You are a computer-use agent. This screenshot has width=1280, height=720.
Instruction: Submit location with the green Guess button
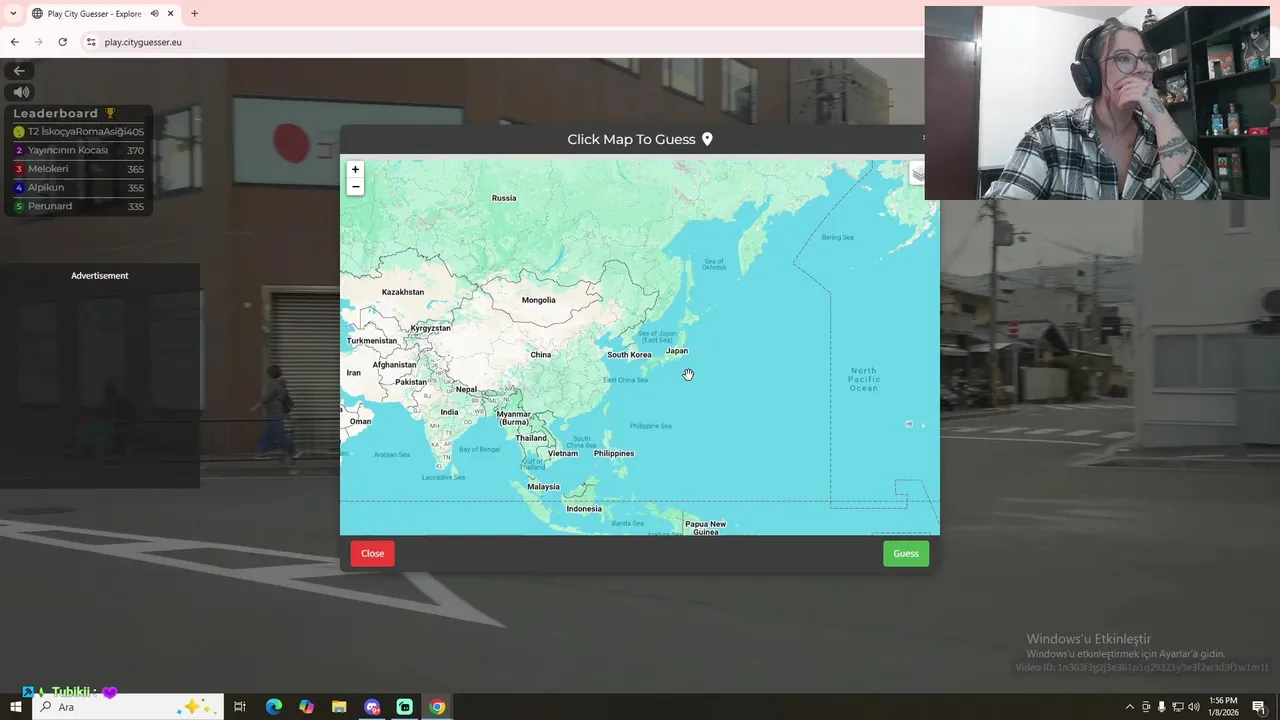point(906,554)
